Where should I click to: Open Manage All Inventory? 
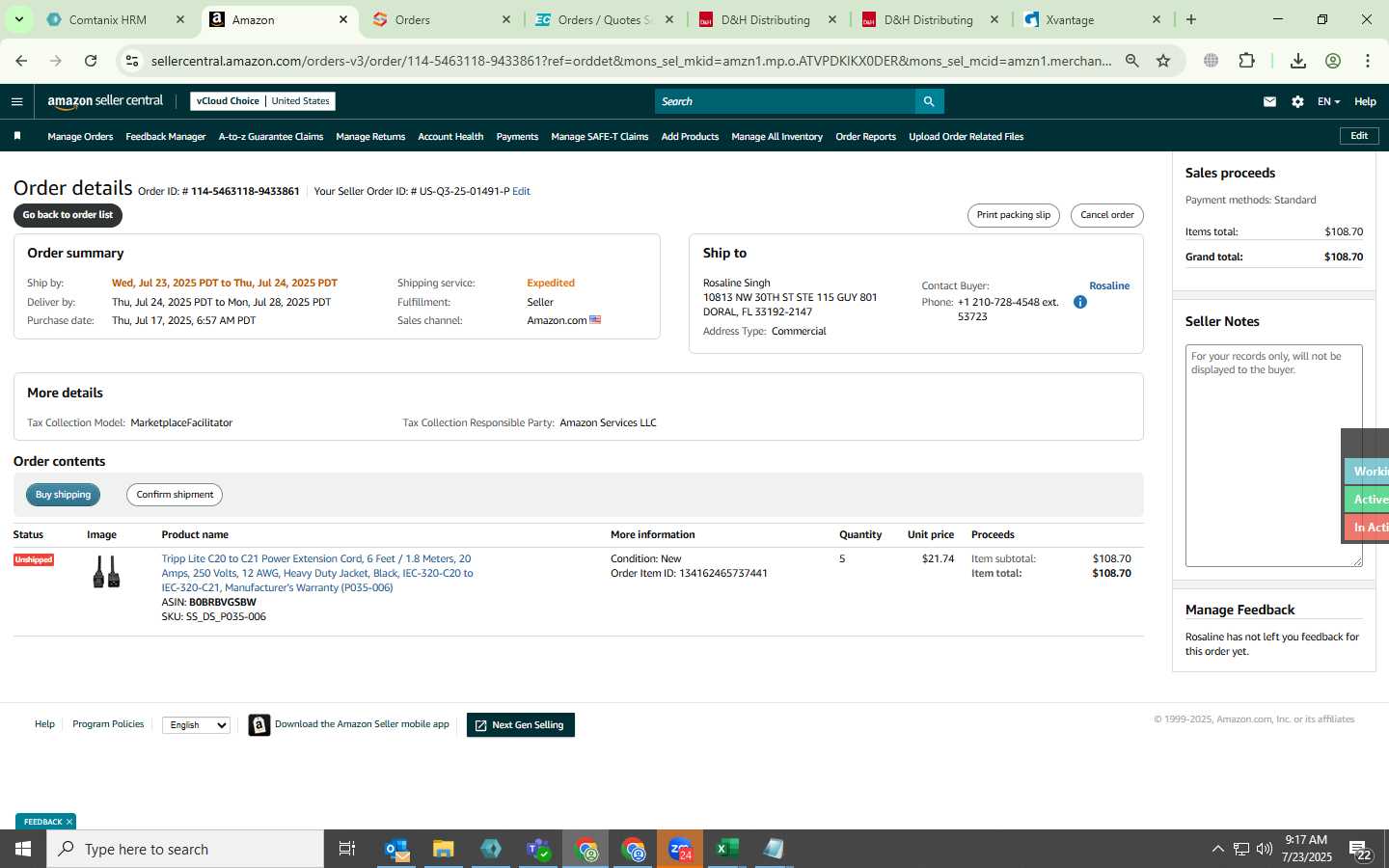(x=776, y=137)
